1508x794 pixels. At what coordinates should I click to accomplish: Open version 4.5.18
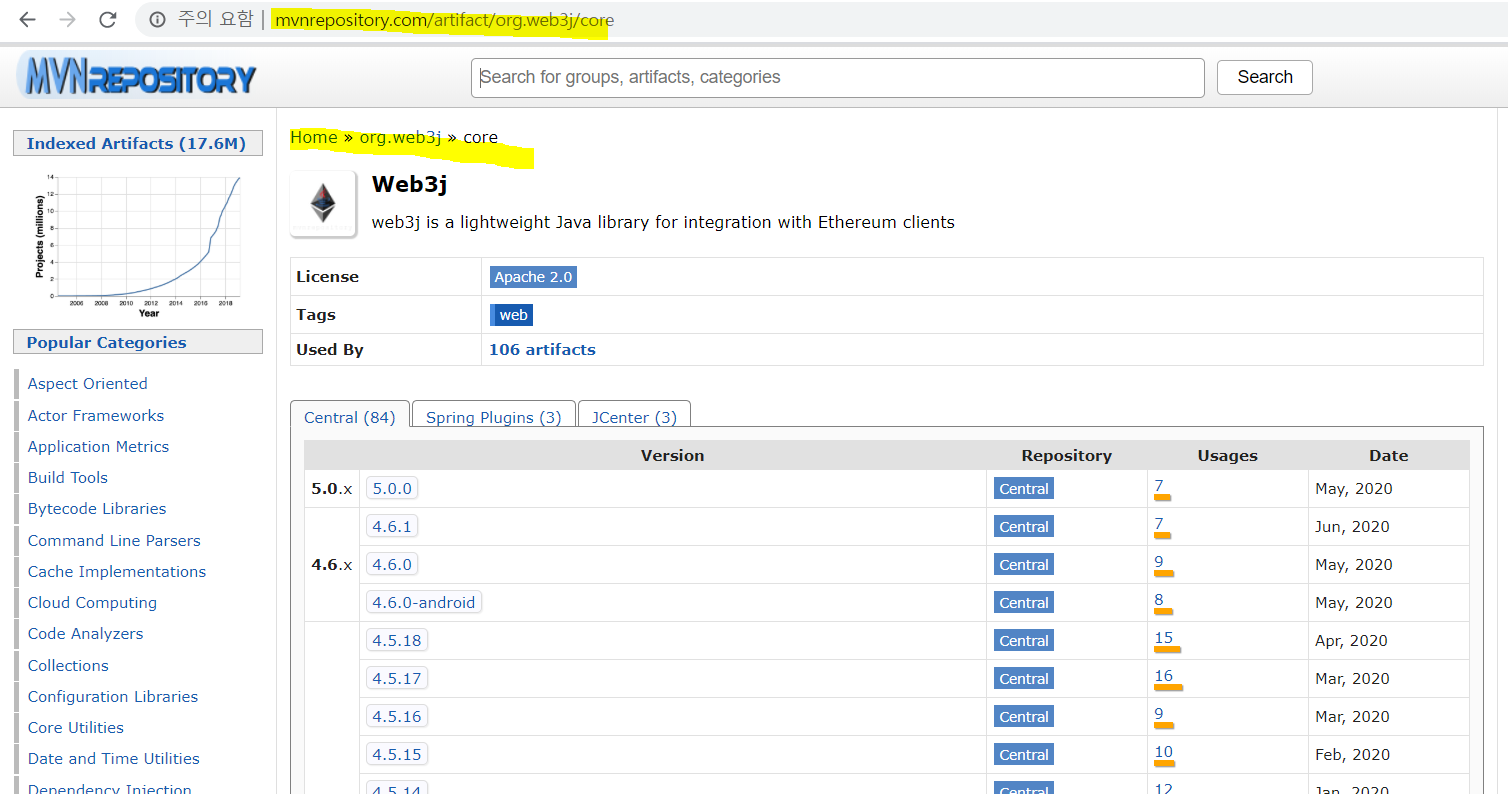coord(397,641)
